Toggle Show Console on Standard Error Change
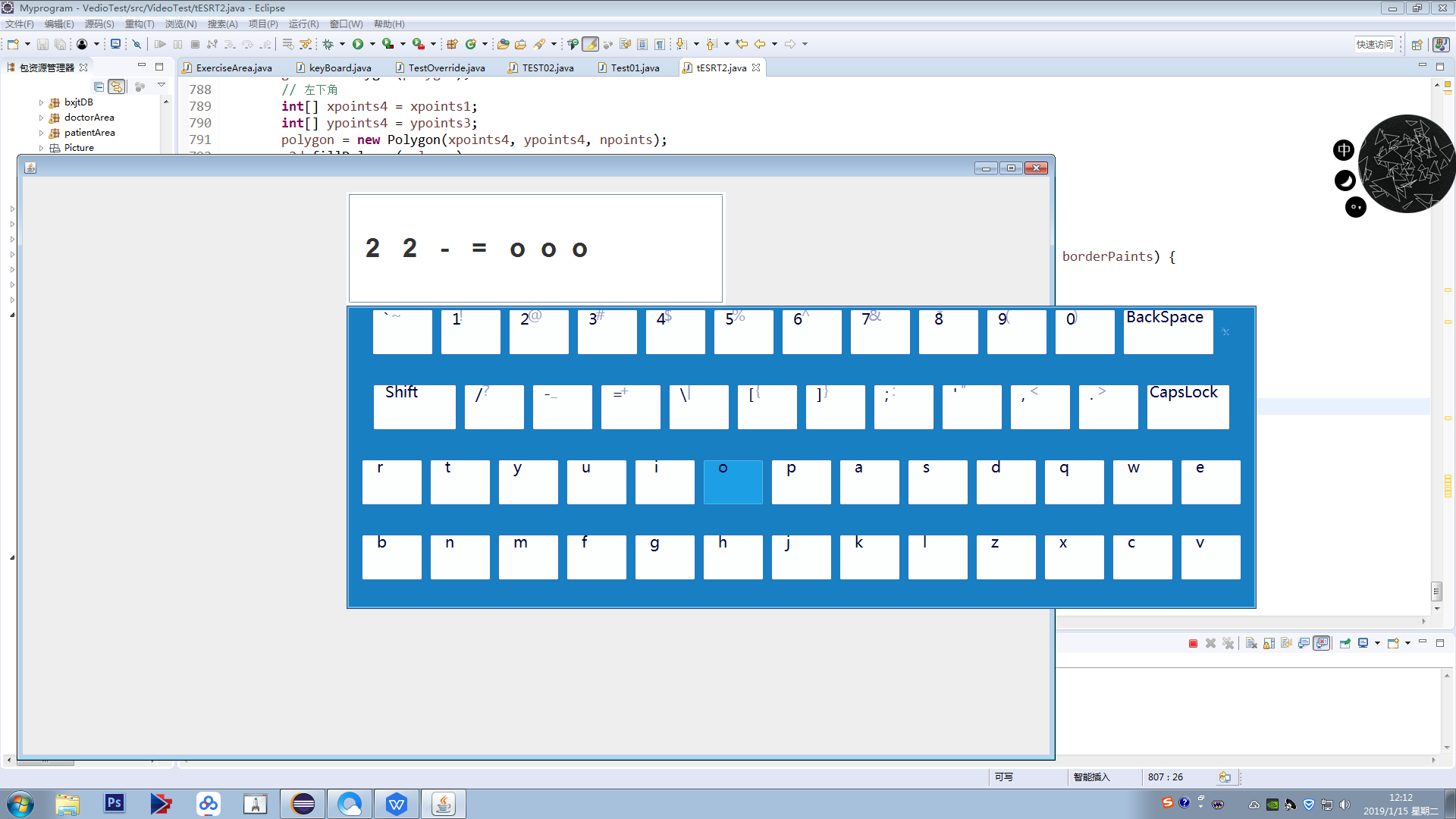1456x819 pixels. [x=1322, y=643]
